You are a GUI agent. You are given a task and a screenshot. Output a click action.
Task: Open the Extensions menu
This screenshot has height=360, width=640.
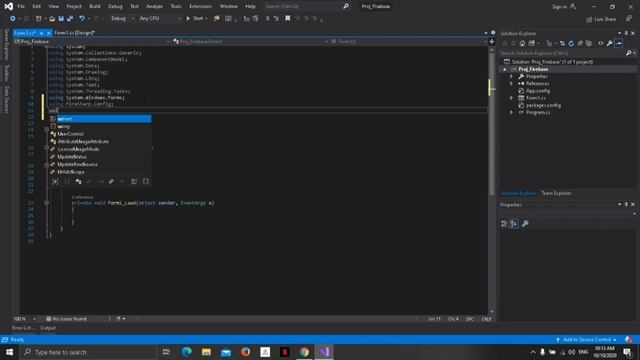[x=200, y=7]
